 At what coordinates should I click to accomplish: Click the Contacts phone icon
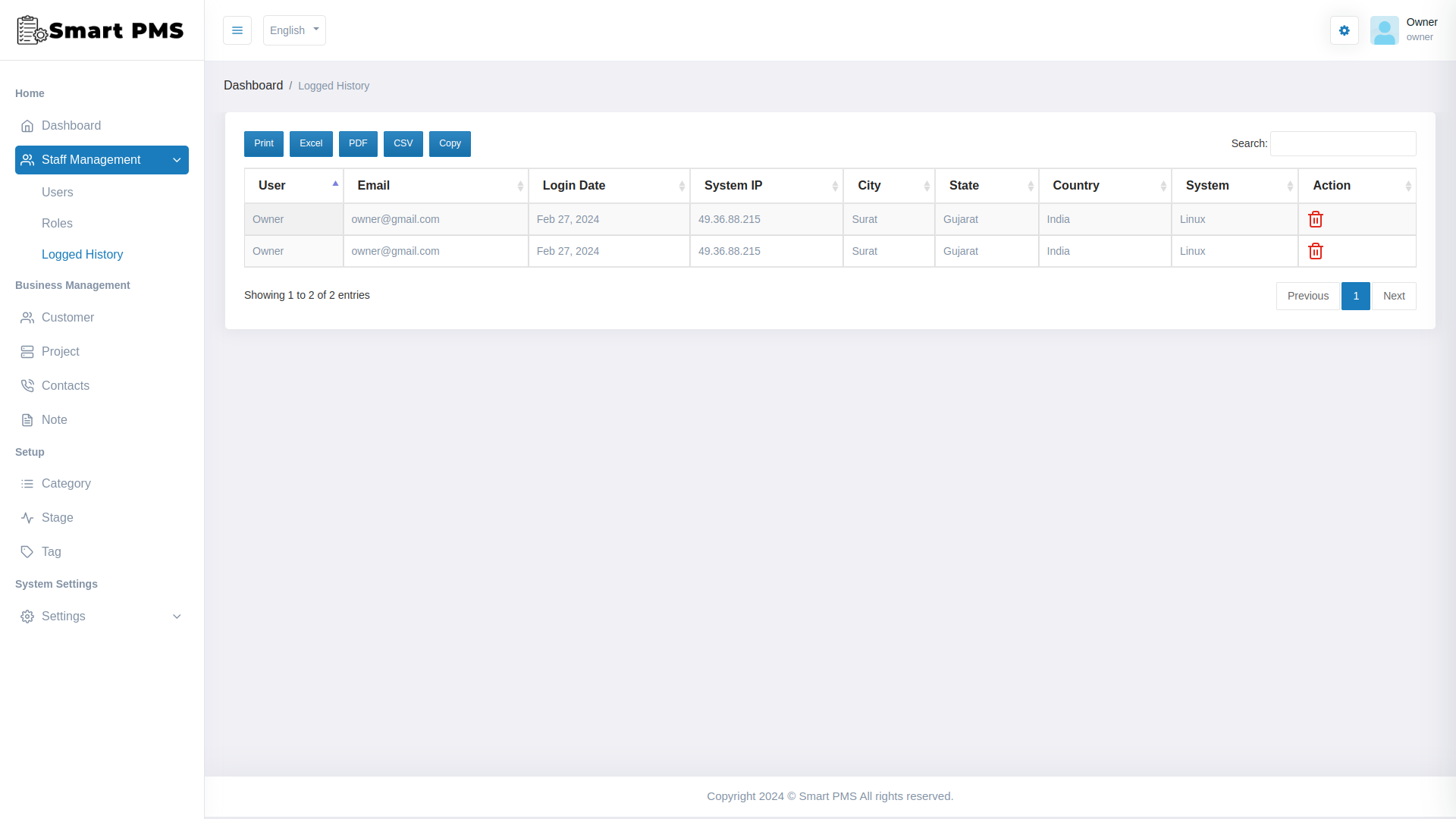click(27, 385)
